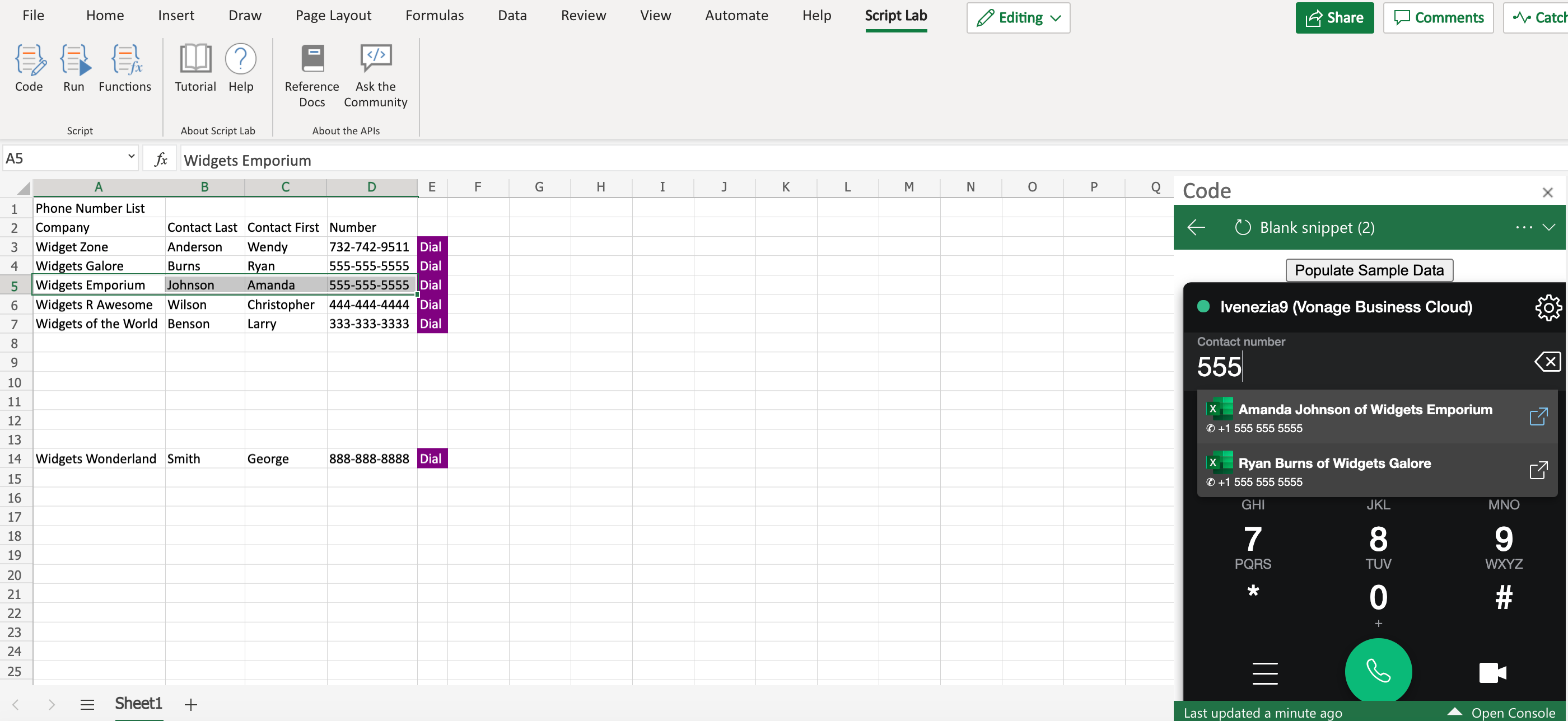Open the View tab
The width and height of the screenshot is (1568, 721).
tap(655, 15)
